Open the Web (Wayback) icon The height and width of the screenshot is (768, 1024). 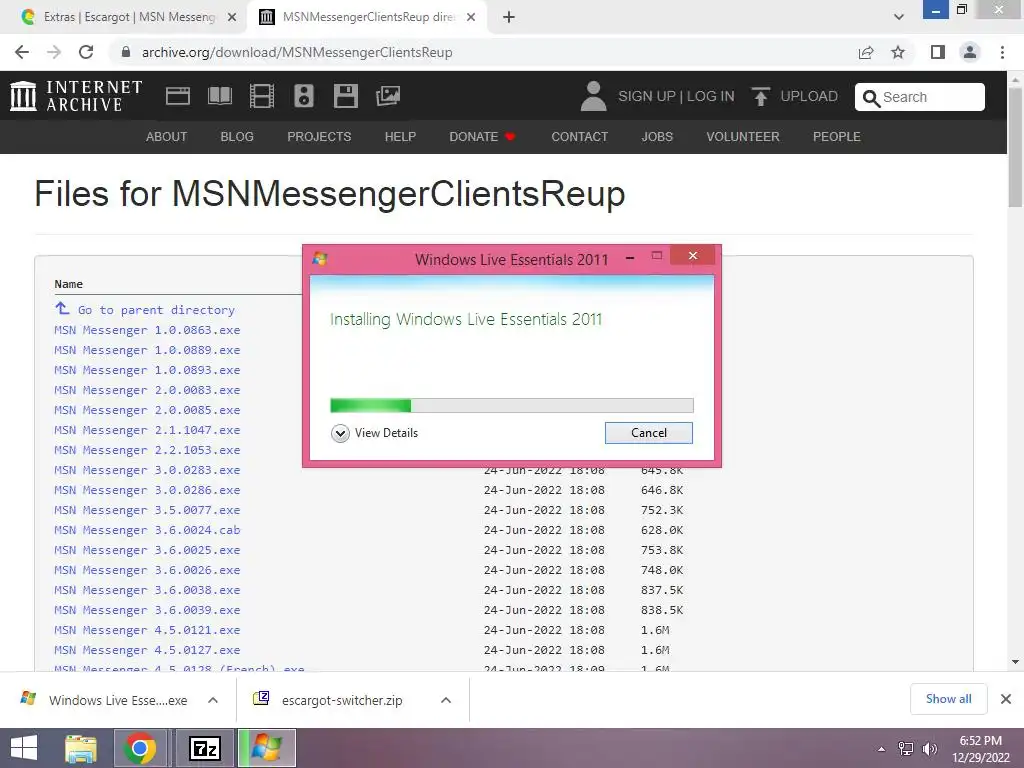tap(178, 96)
